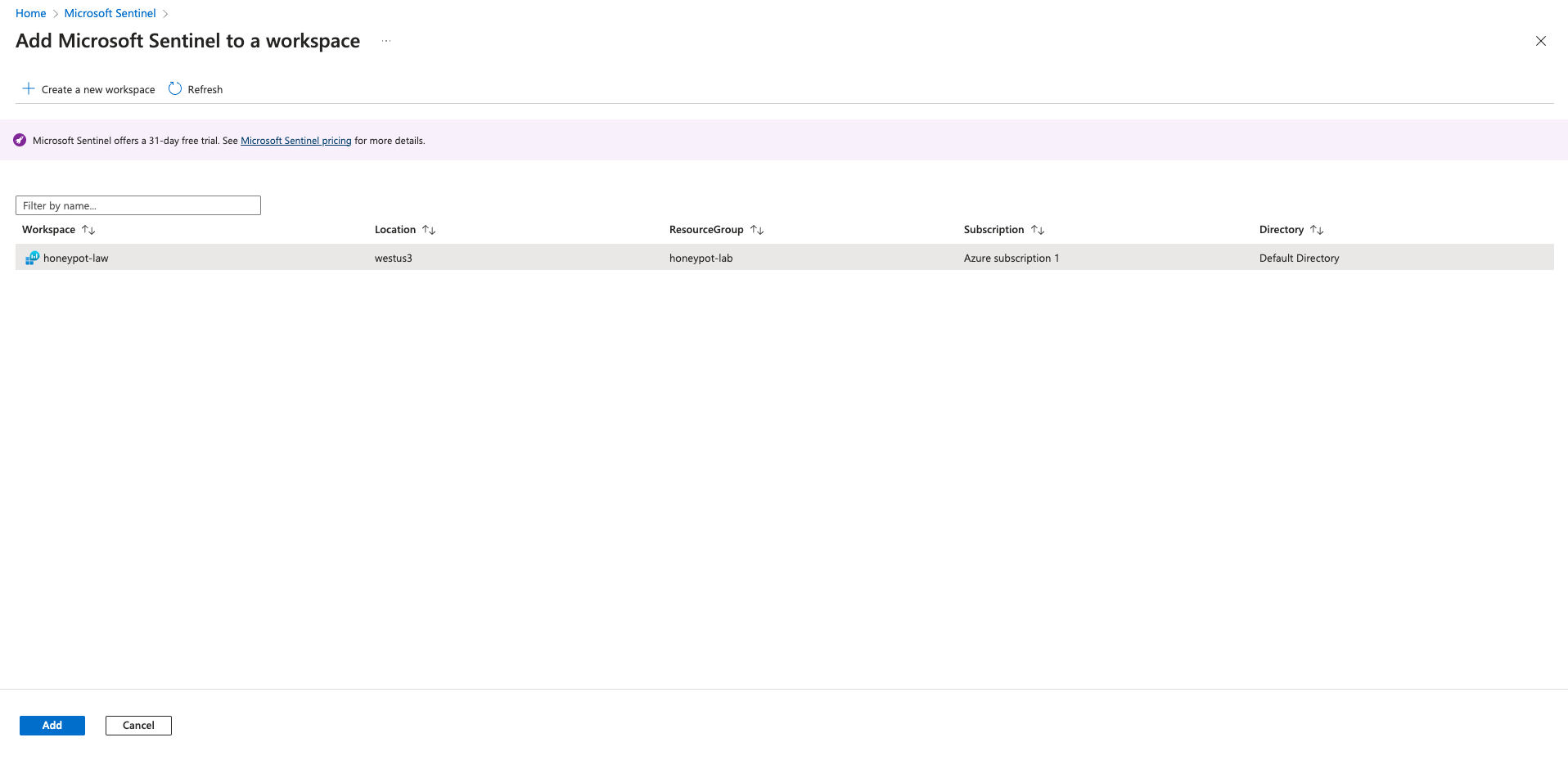This screenshot has height=760, width=1568.
Task: Close the Add Sentinel blade
Action: [1540, 41]
